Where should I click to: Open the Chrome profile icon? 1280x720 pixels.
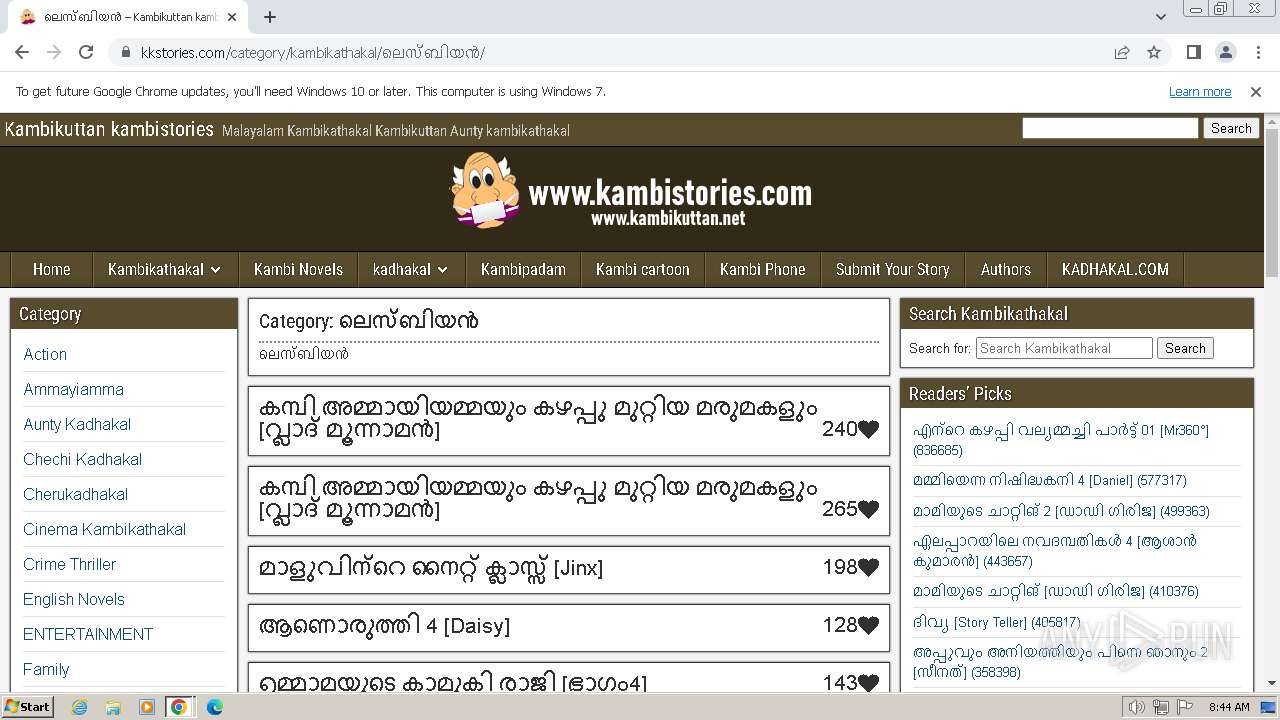point(1226,52)
